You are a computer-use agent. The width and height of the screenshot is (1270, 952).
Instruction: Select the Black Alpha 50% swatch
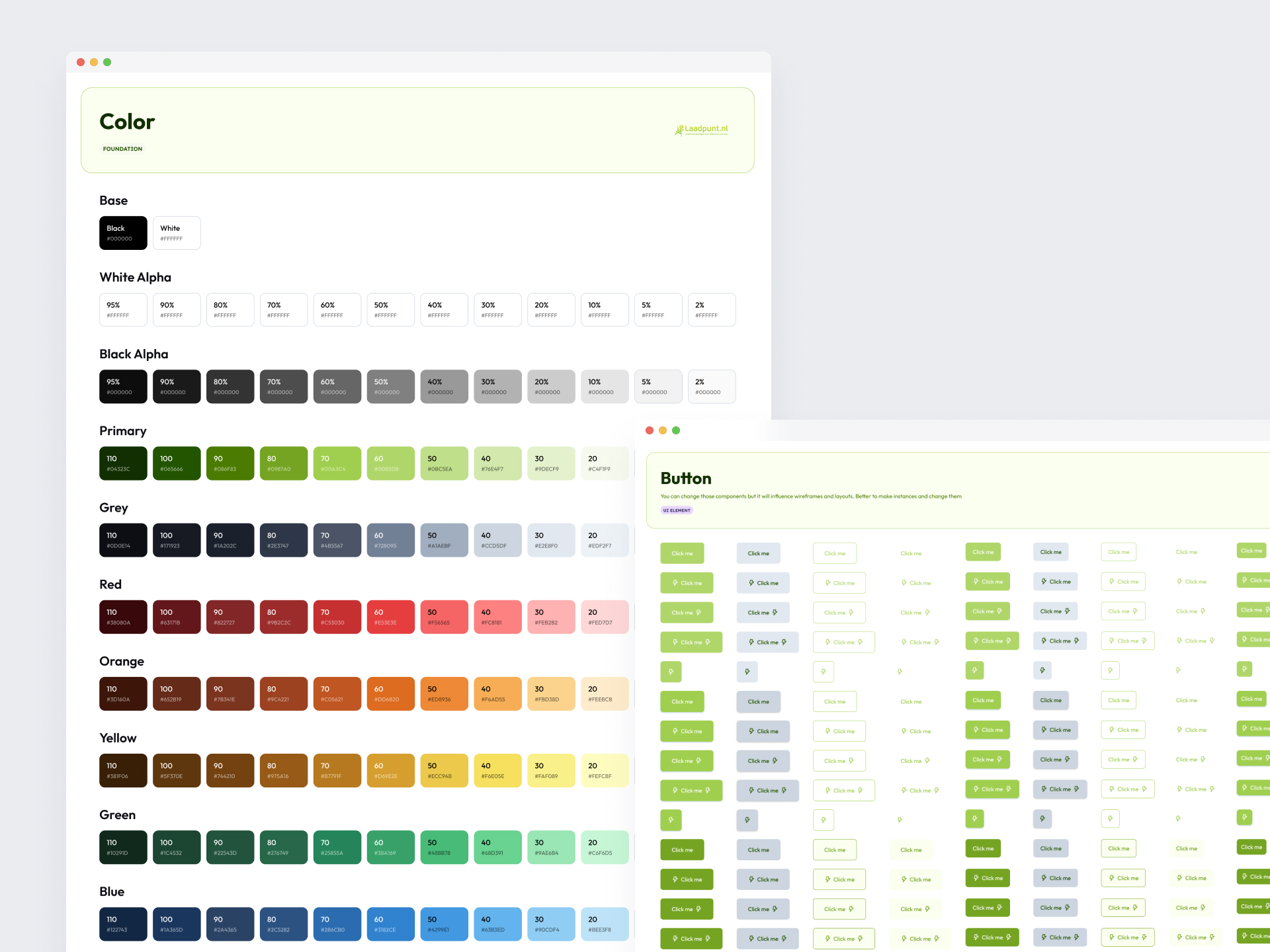point(390,387)
